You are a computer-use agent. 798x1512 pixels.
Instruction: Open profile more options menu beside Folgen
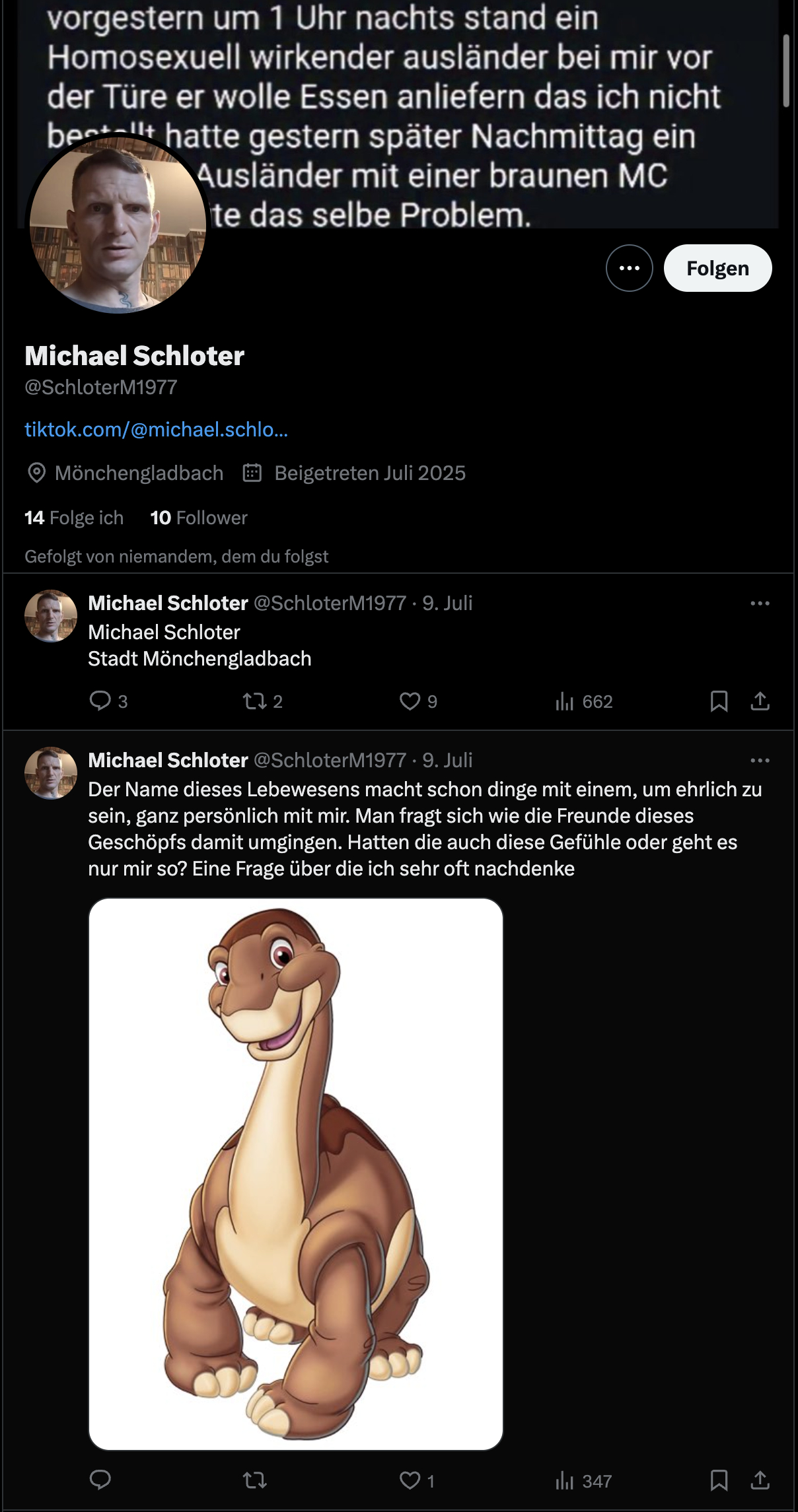click(629, 268)
